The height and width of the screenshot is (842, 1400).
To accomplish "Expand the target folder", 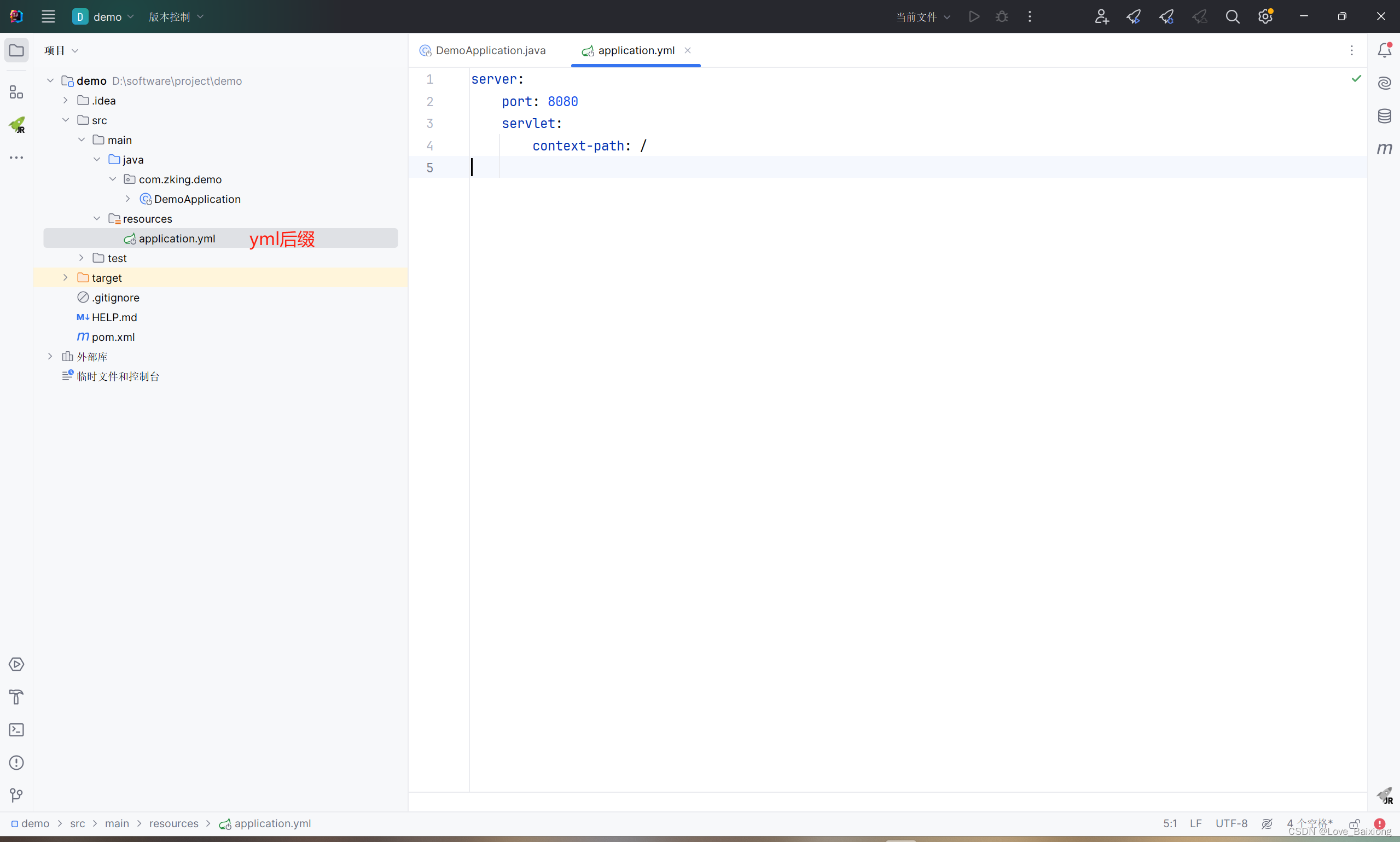I will coord(65,277).
